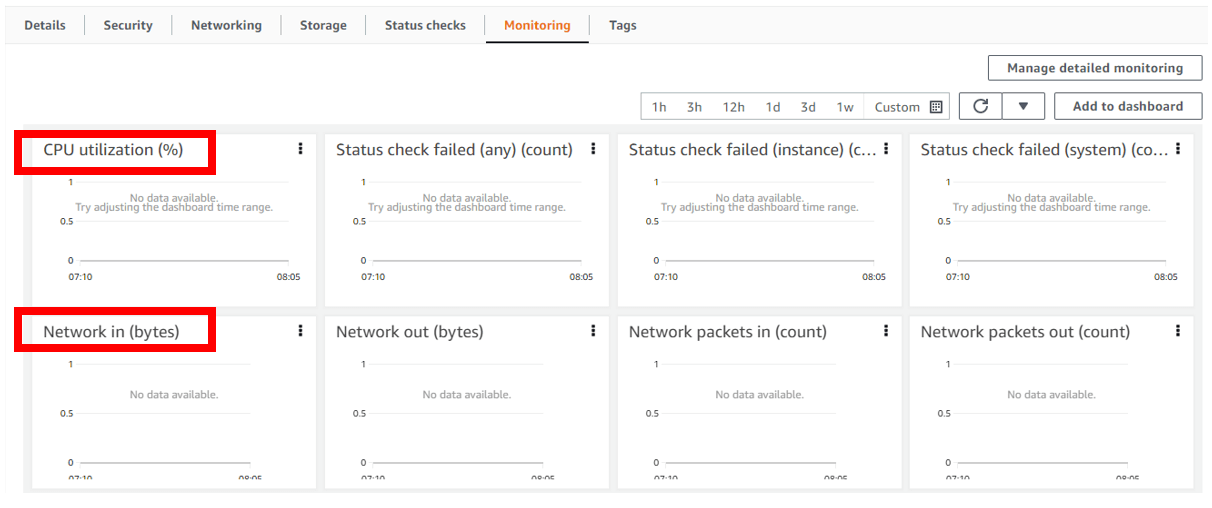The height and width of the screenshot is (508, 1212).
Task: Open the Network out widget options menu
Action: [593, 331]
